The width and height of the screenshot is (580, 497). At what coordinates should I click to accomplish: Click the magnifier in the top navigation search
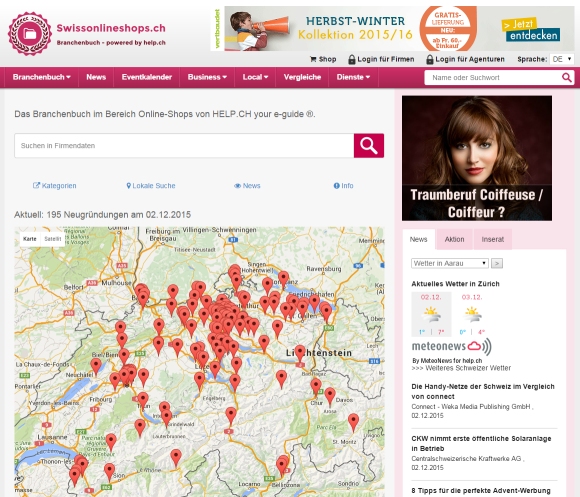(567, 77)
